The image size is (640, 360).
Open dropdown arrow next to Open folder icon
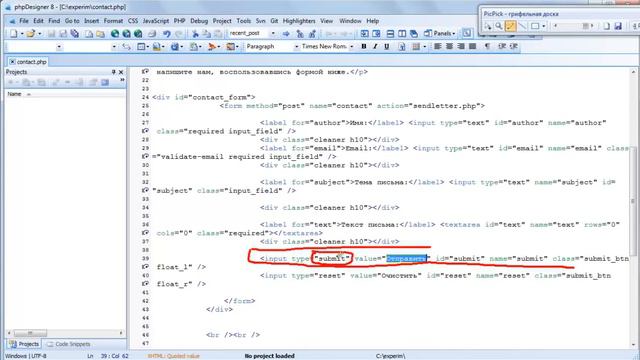pos(40,33)
